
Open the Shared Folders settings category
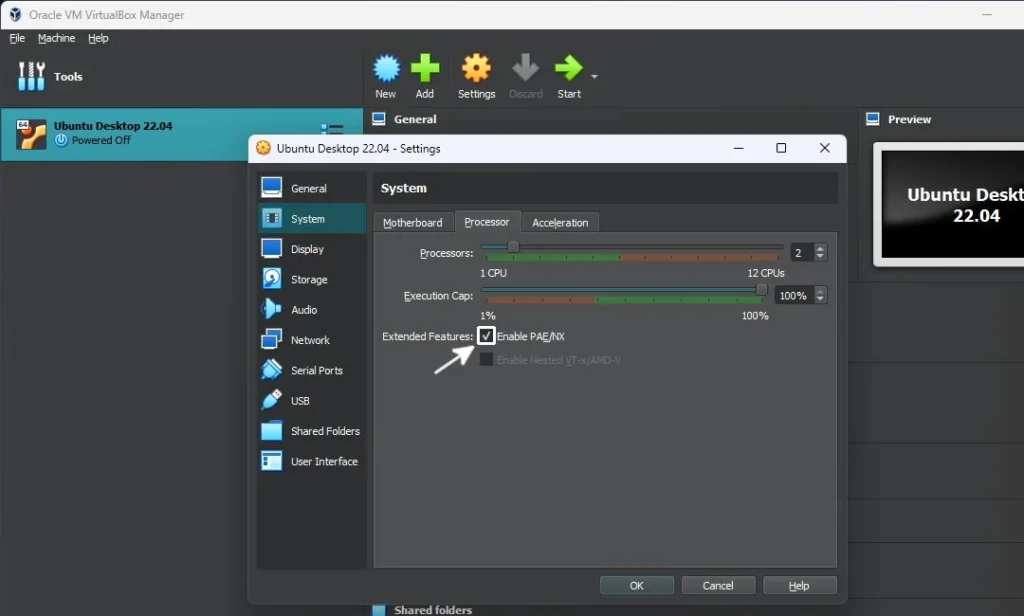(312, 430)
